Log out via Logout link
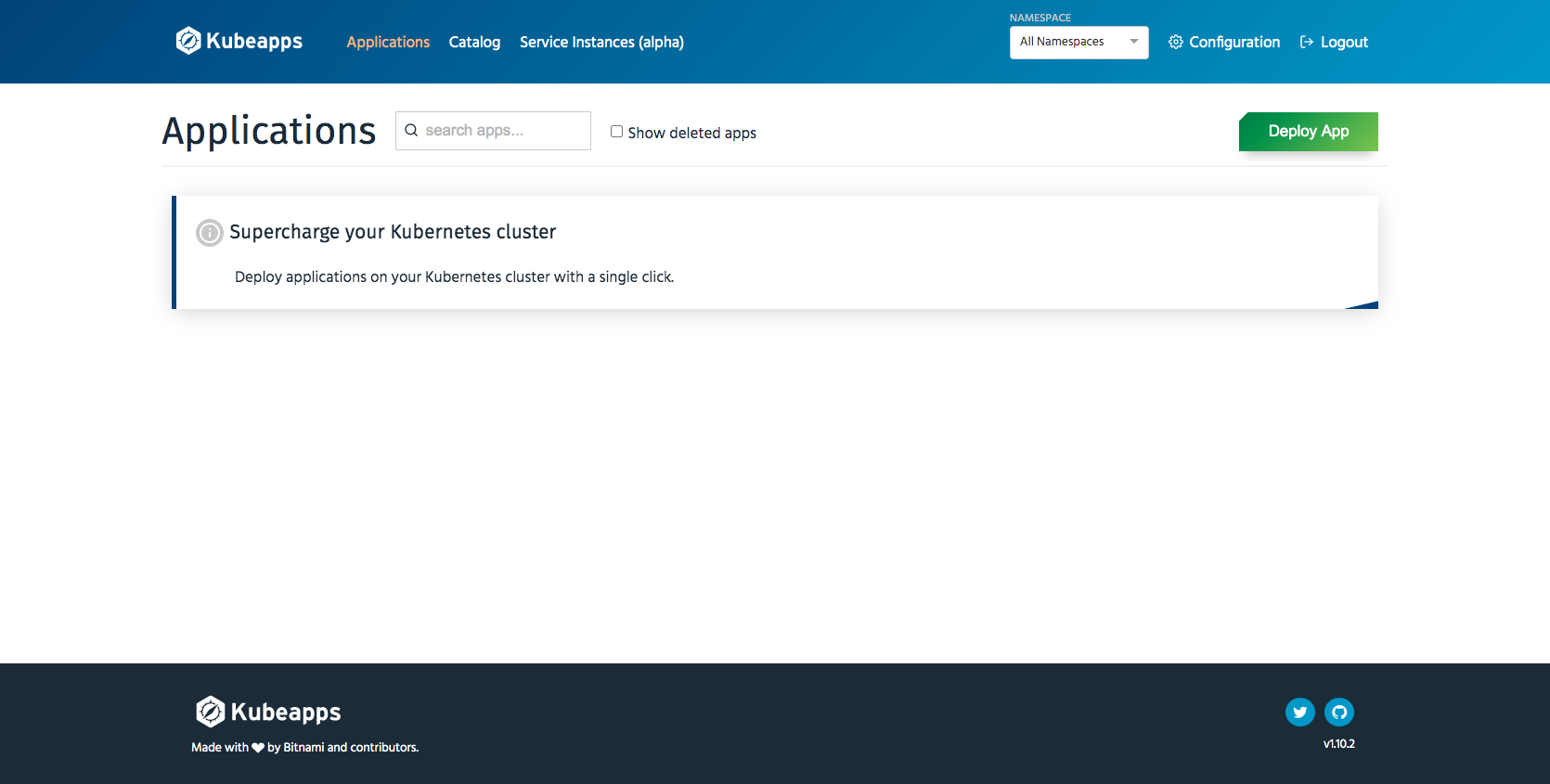Image resolution: width=1550 pixels, height=784 pixels. click(x=1334, y=42)
